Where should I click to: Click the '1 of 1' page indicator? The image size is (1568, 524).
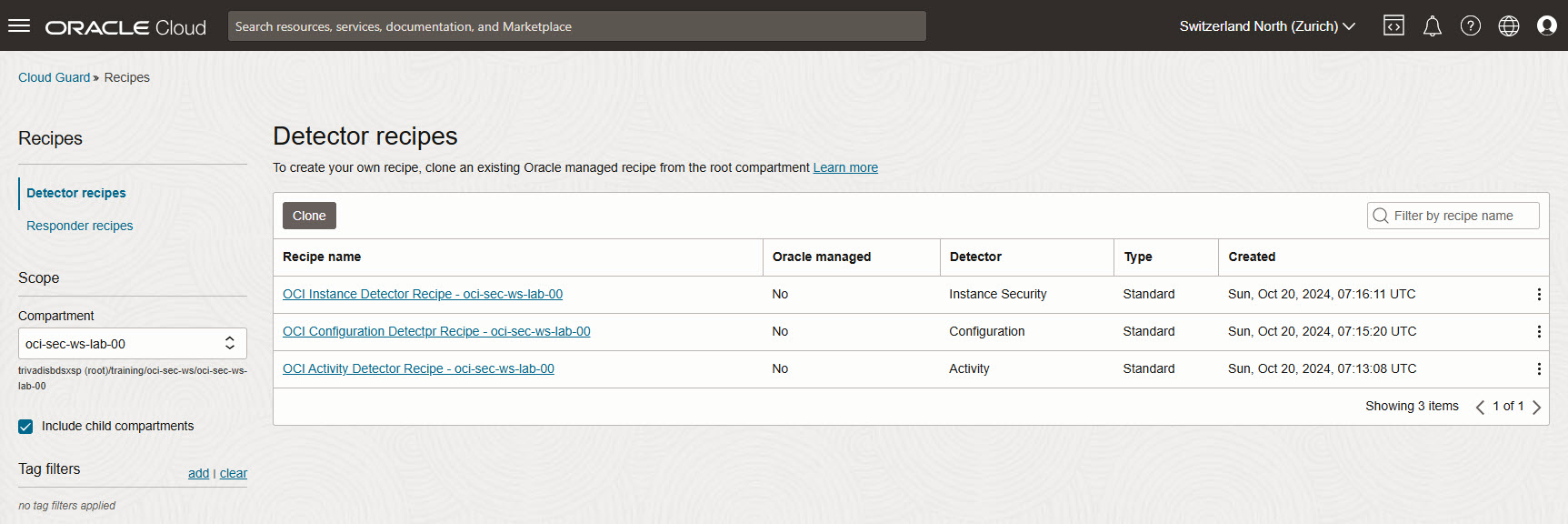(1508, 406)
